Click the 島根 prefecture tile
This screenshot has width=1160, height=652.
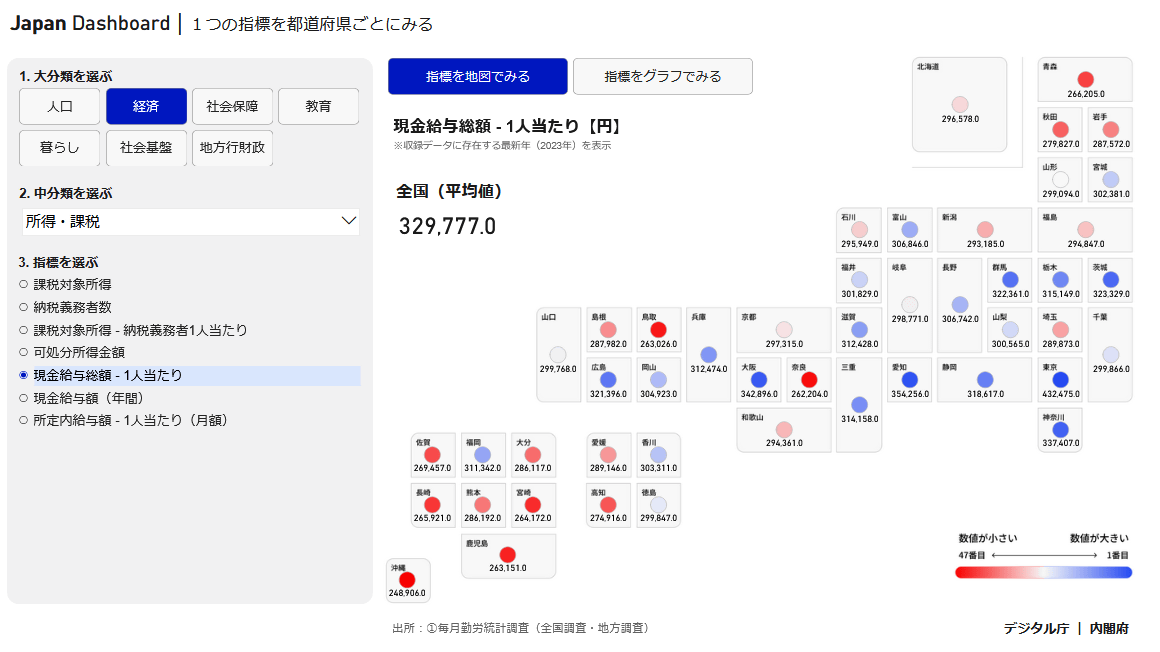click(x=607, y=330)
